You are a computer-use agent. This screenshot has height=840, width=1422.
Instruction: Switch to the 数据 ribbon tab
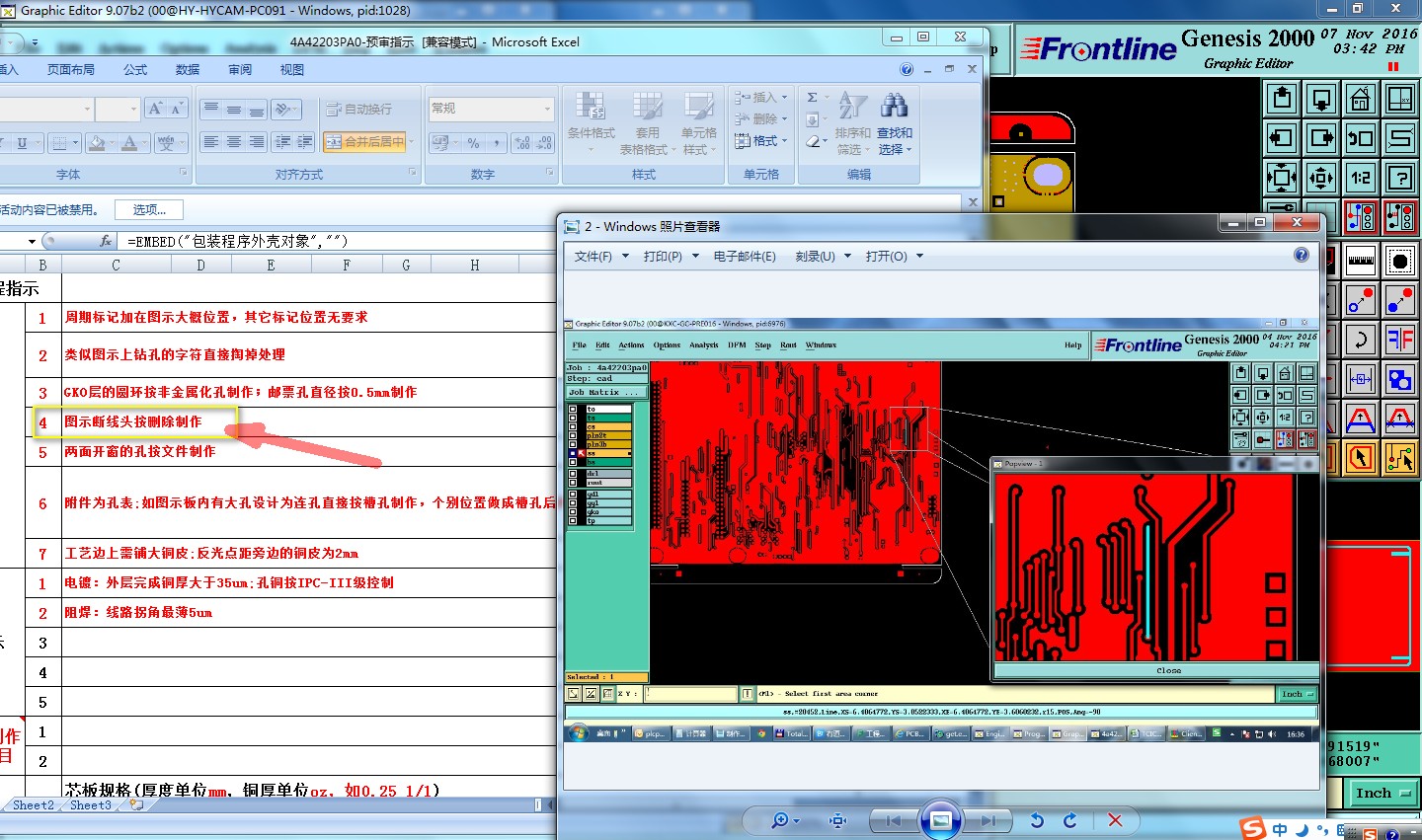point(188,70)
